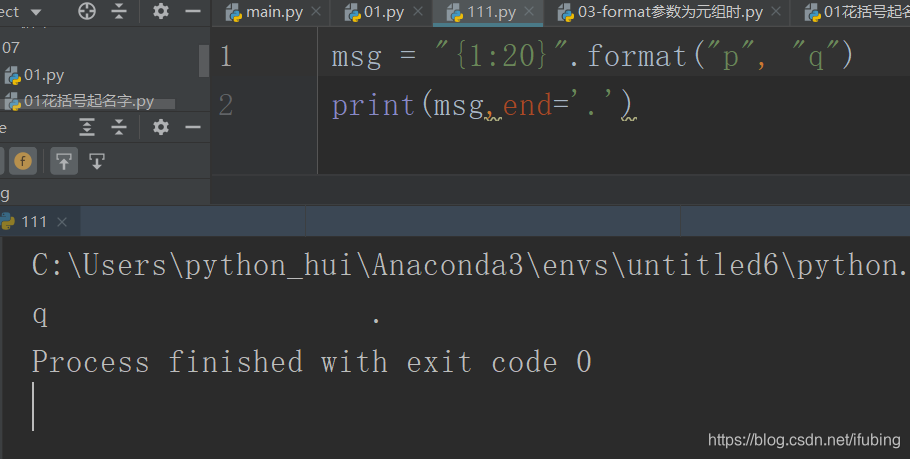The height and width of the screenshot is (459, 910).
Task: Open the 01花括号起名 tab at the right edge
Action: tap(857, 12)
